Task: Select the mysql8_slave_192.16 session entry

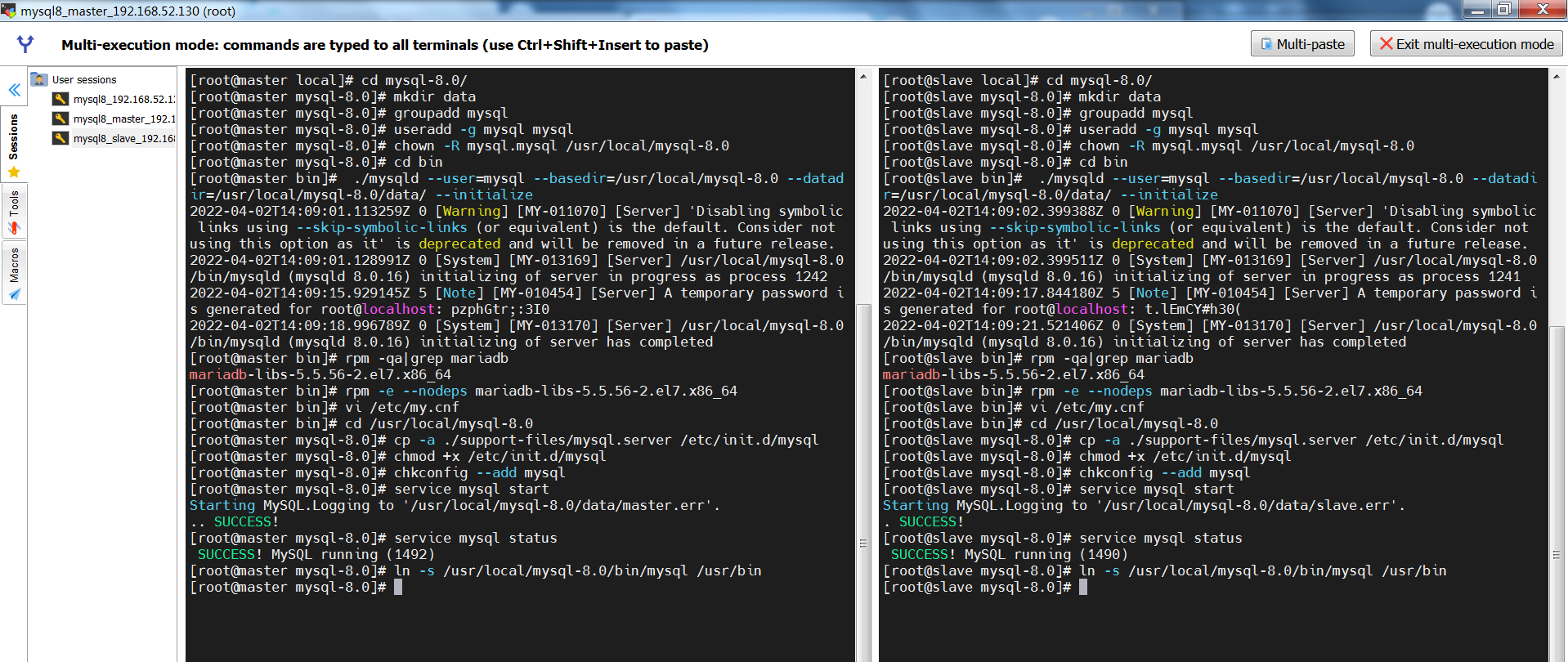Action: point(123,138)
